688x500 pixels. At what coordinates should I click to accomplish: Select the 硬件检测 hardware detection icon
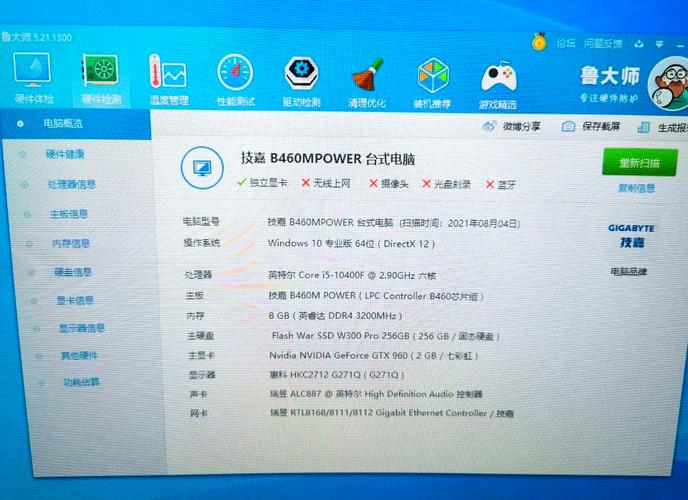101,79
